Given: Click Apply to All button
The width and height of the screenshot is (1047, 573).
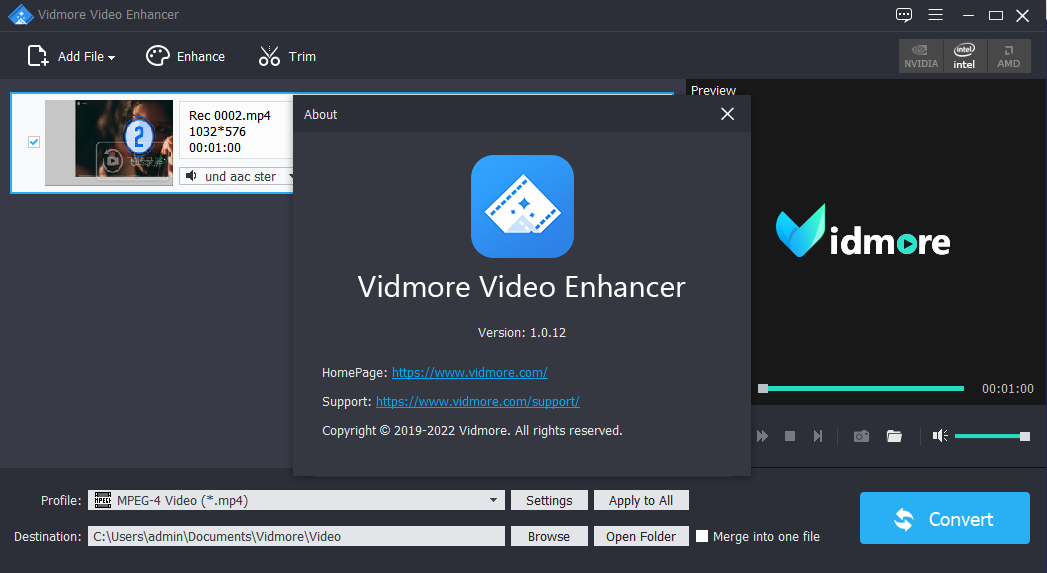Looking at the screenshot, I should [x=641, y=500].
